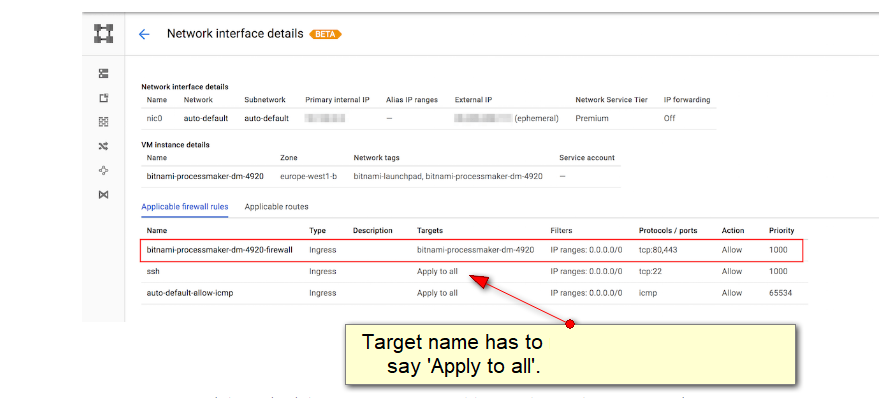Viewport: 879px width, 398px height.
Task: Click the Network interface details page title
Action: pyautogui.click(x=235, y=34)
